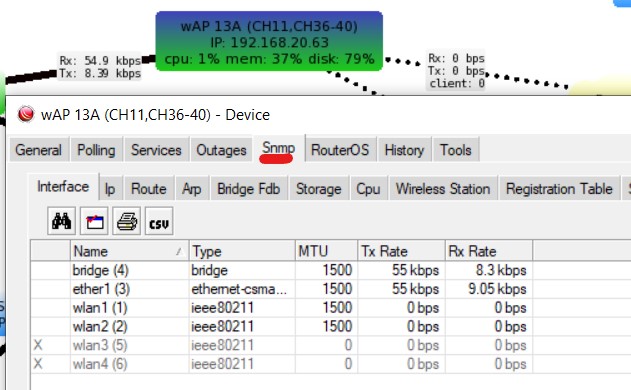Sort by Tx Rate column header
Viewport: 631px width, 390px height.
[x=401, y=251]
